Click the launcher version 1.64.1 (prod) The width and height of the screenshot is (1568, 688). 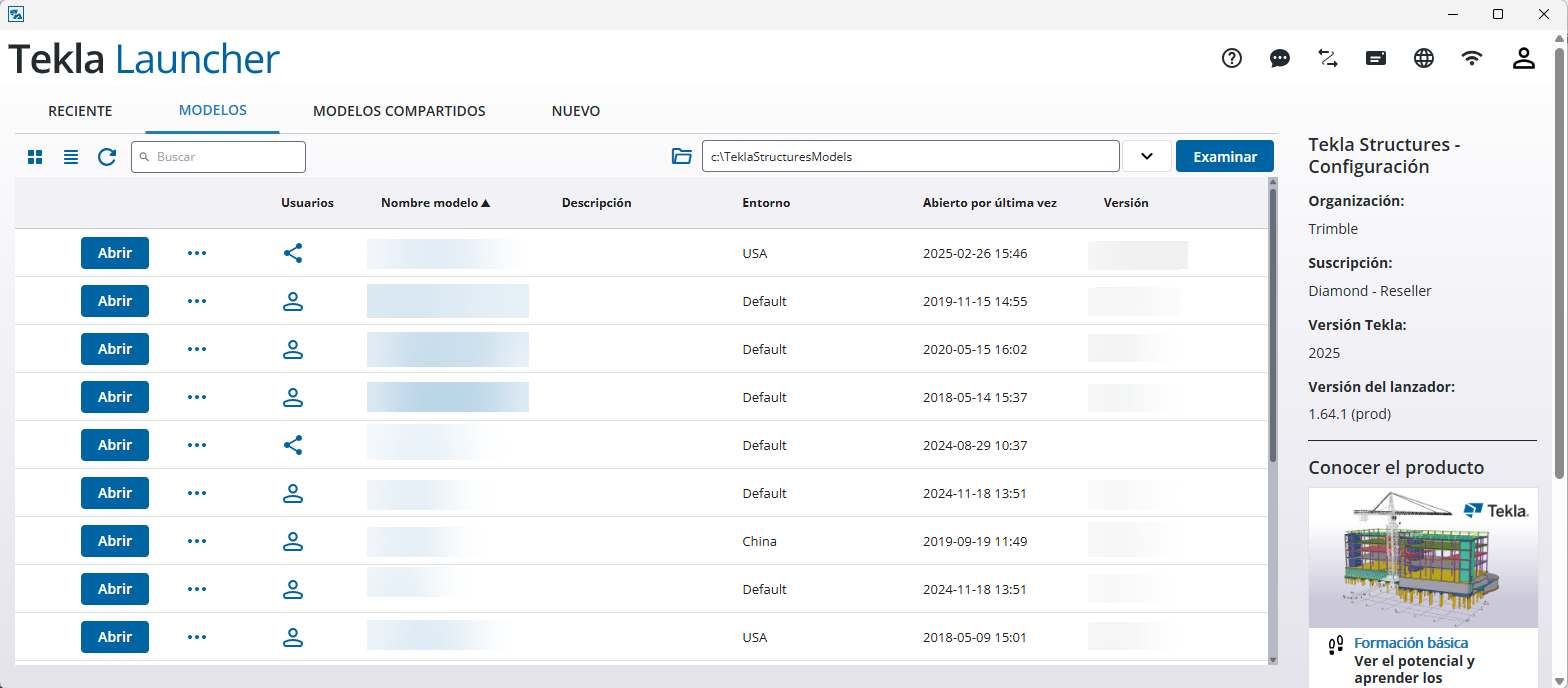1349,413
